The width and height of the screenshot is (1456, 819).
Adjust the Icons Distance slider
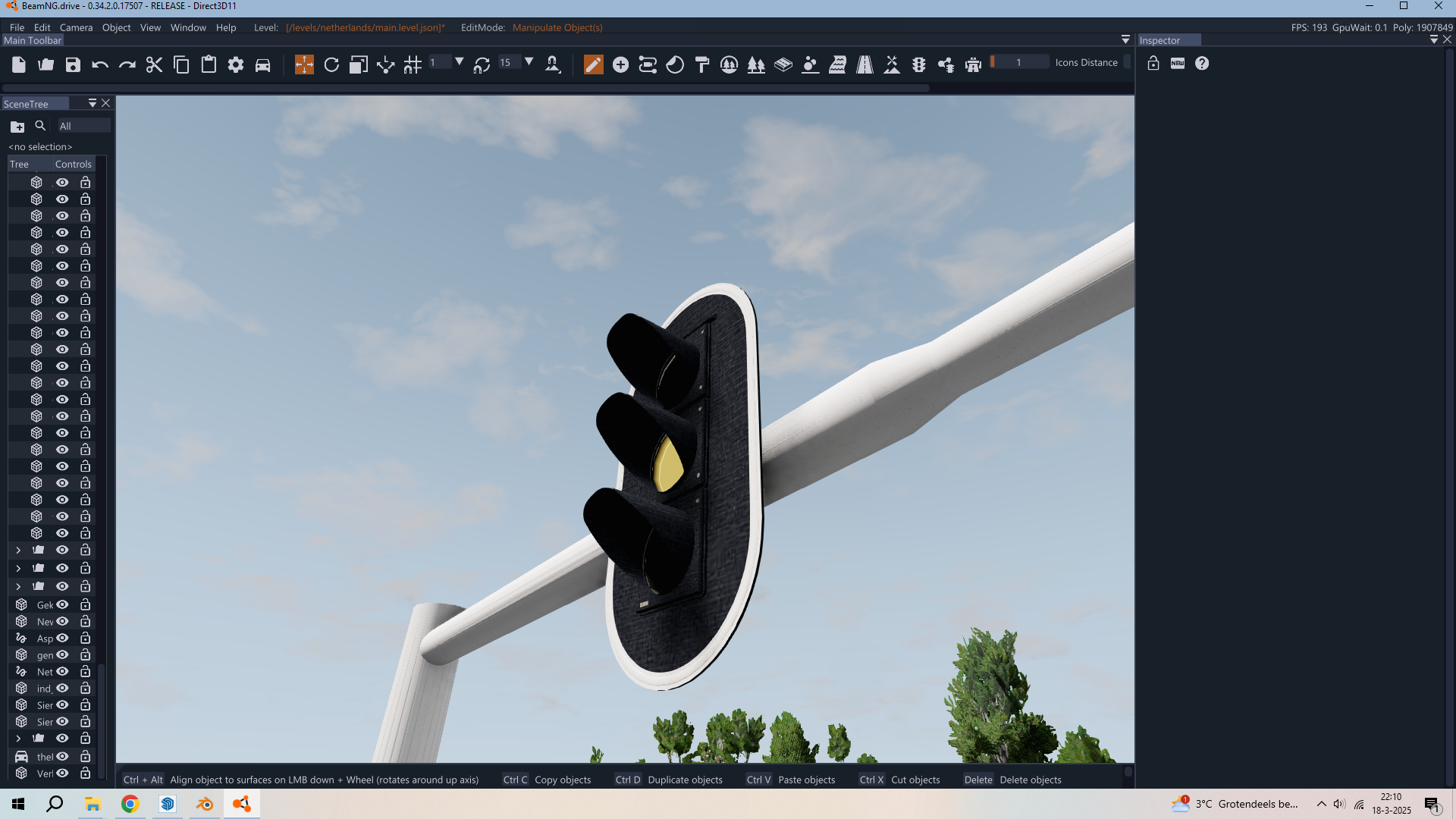click(x=1018, y=62)
